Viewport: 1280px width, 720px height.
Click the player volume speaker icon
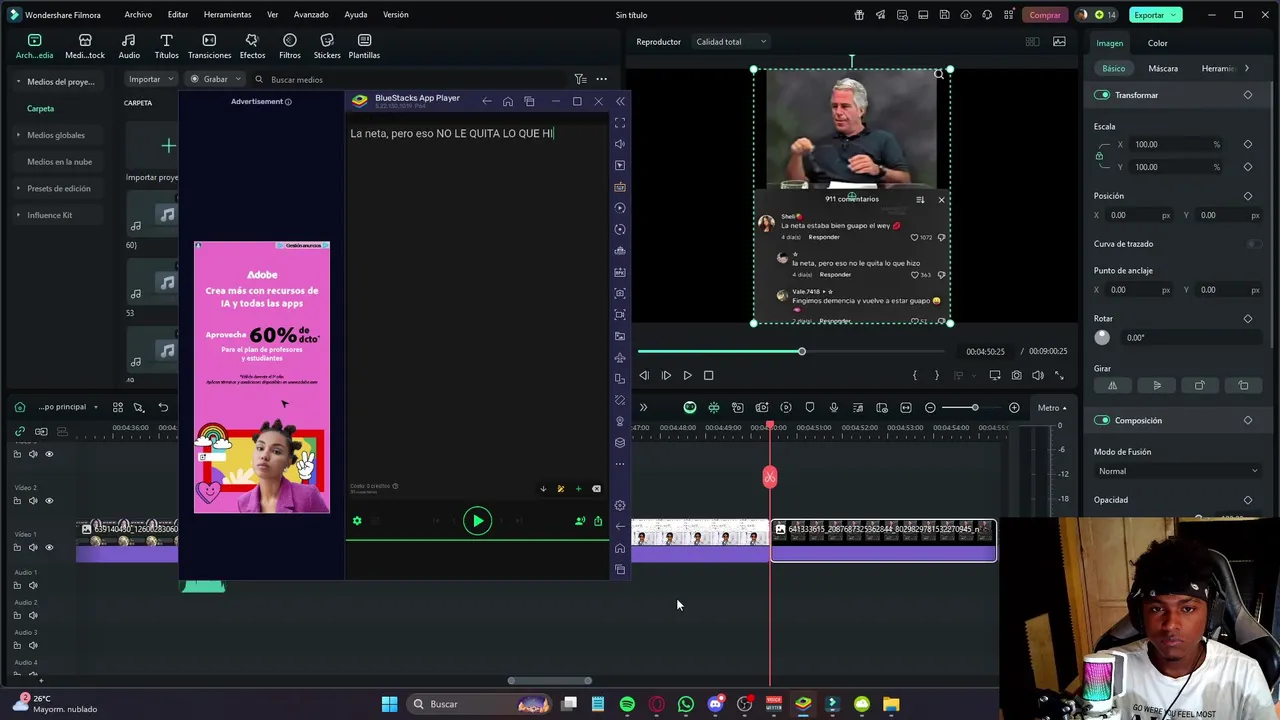1038,375
